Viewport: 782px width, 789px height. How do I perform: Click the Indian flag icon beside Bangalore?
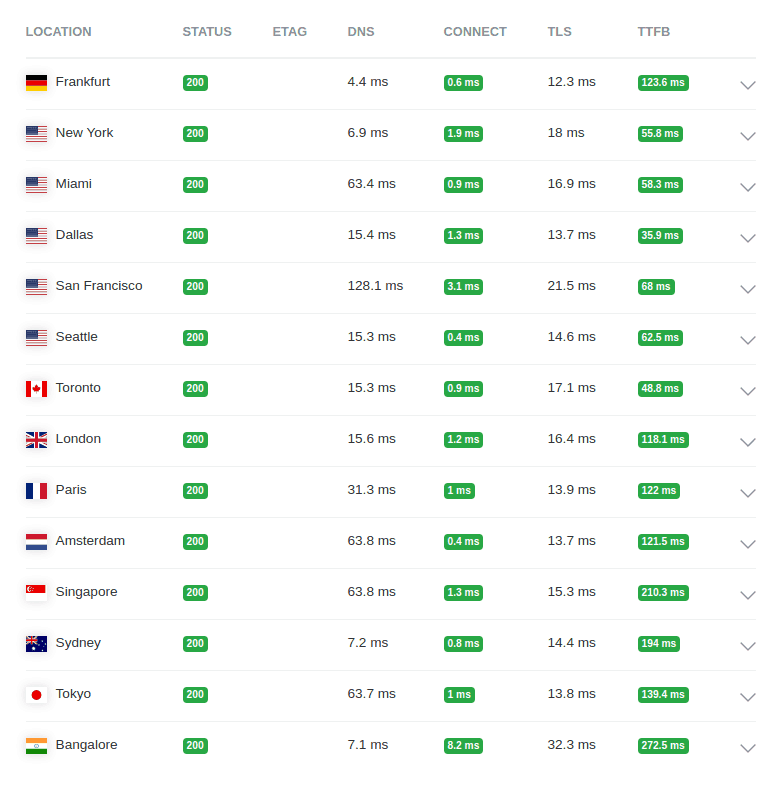pos(36,746)
